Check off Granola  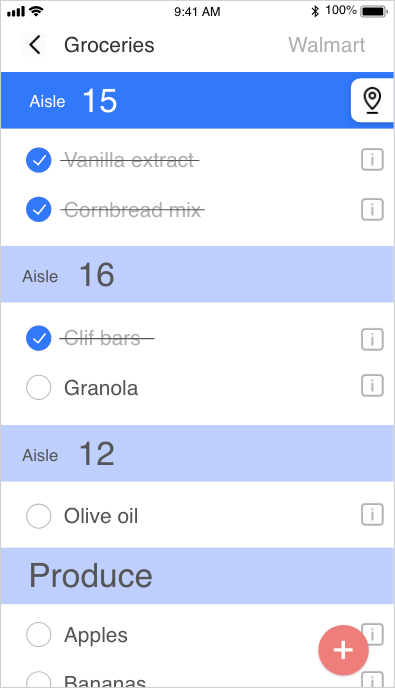[x=39, y=387]
